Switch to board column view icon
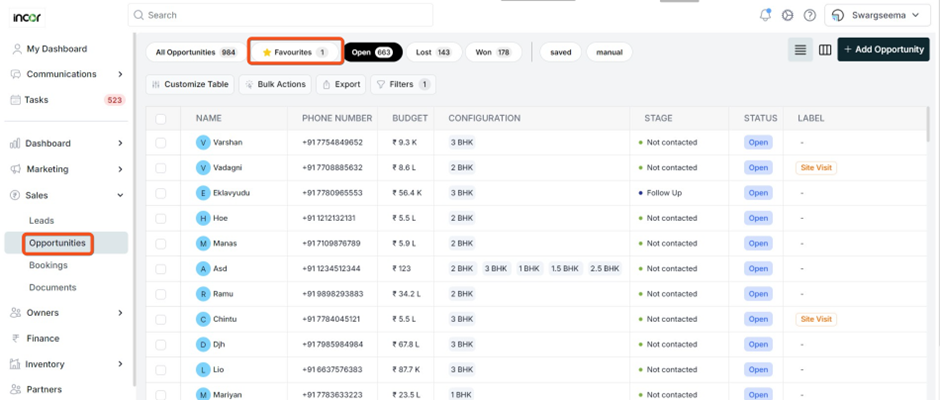This screenshot has height=400, width=940. [x=825, y=50]
